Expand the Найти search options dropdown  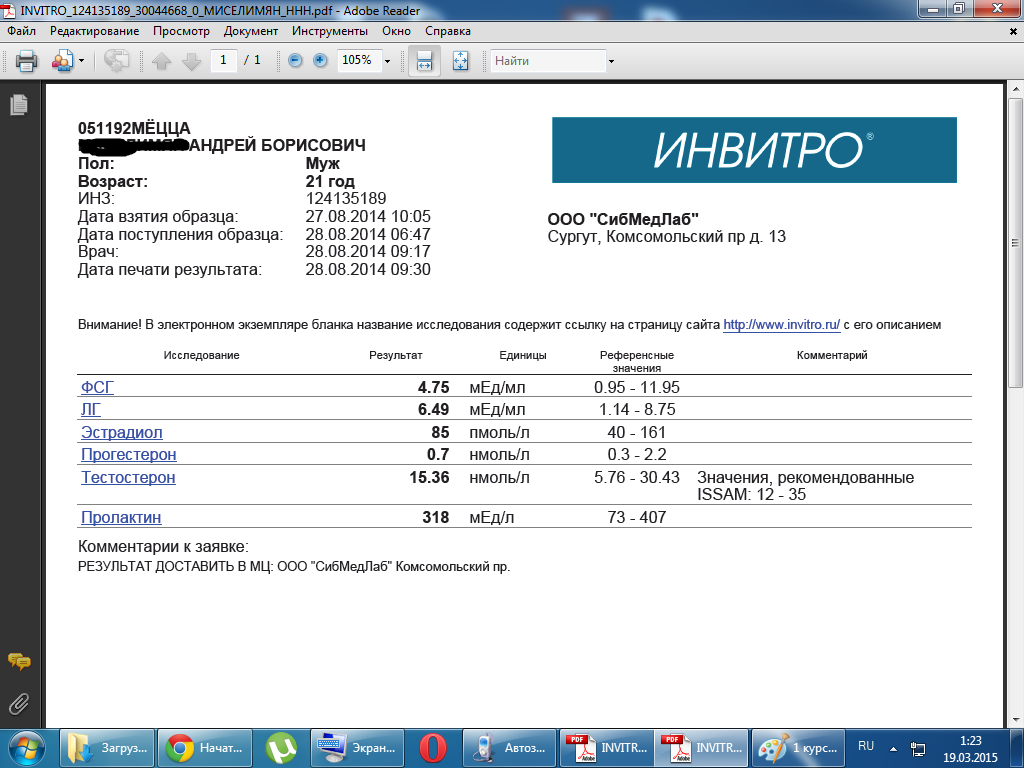[x=611, y=61]
